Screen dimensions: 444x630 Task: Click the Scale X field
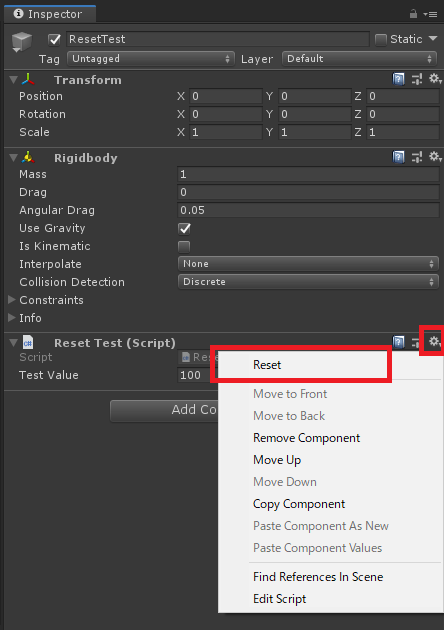click(225, 132)
